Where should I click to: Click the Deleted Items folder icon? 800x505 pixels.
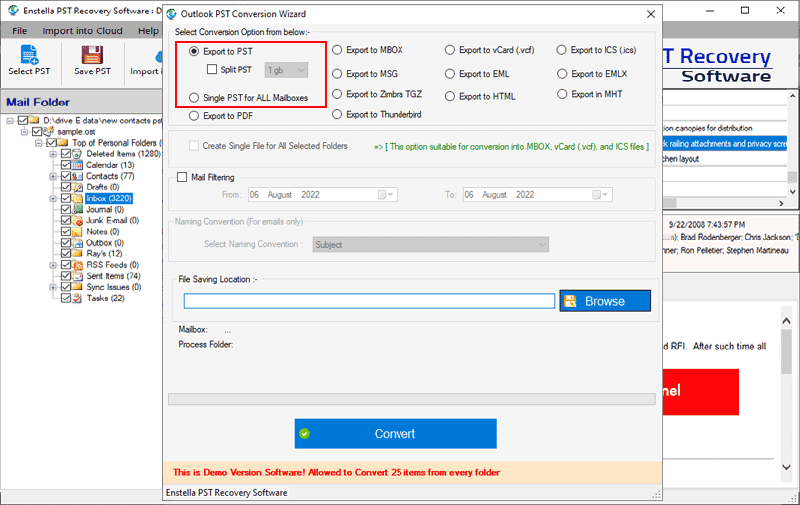[x=78, y=154]
